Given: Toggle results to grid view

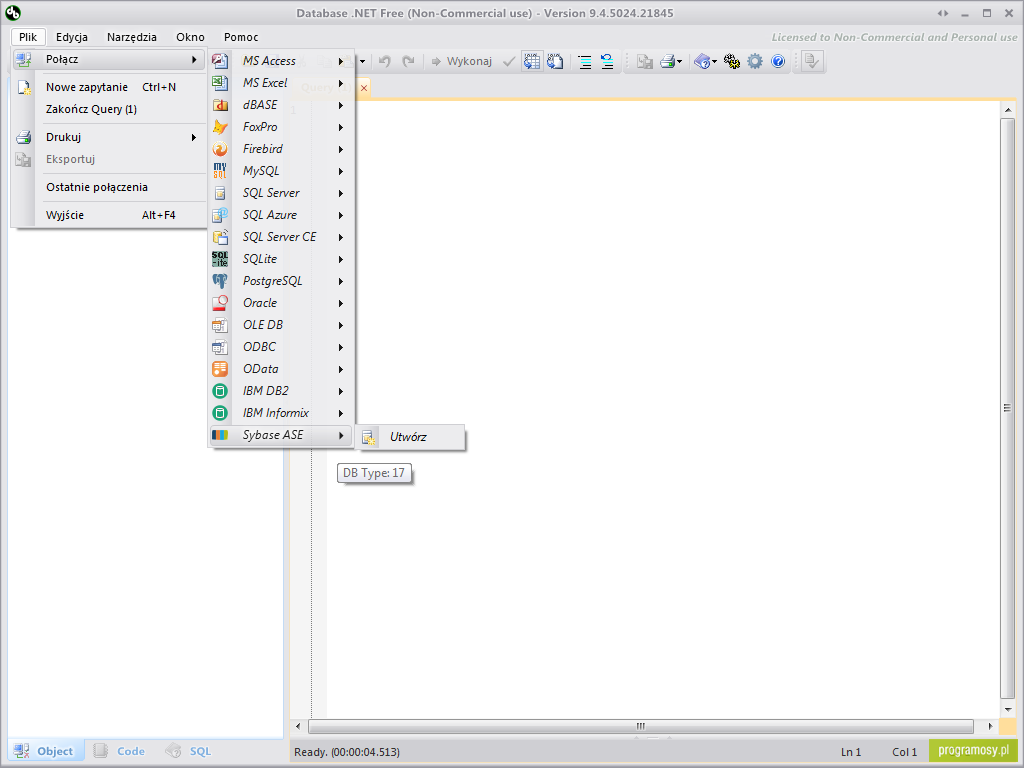Looking at the screenshot, I should point(532,61).
